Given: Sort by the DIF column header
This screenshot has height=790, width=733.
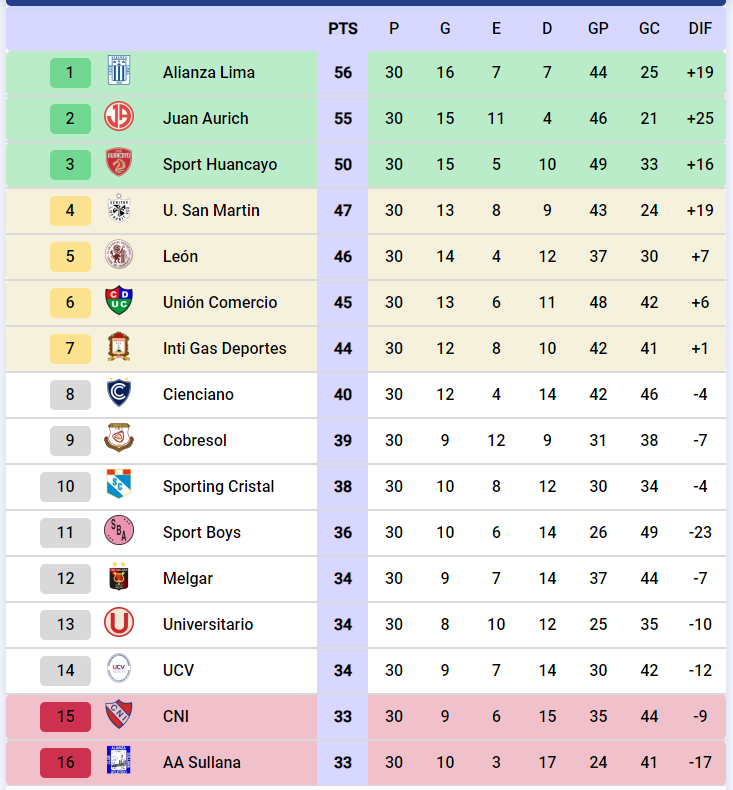Looking at the screenshot, I should [x=700, y=29].
